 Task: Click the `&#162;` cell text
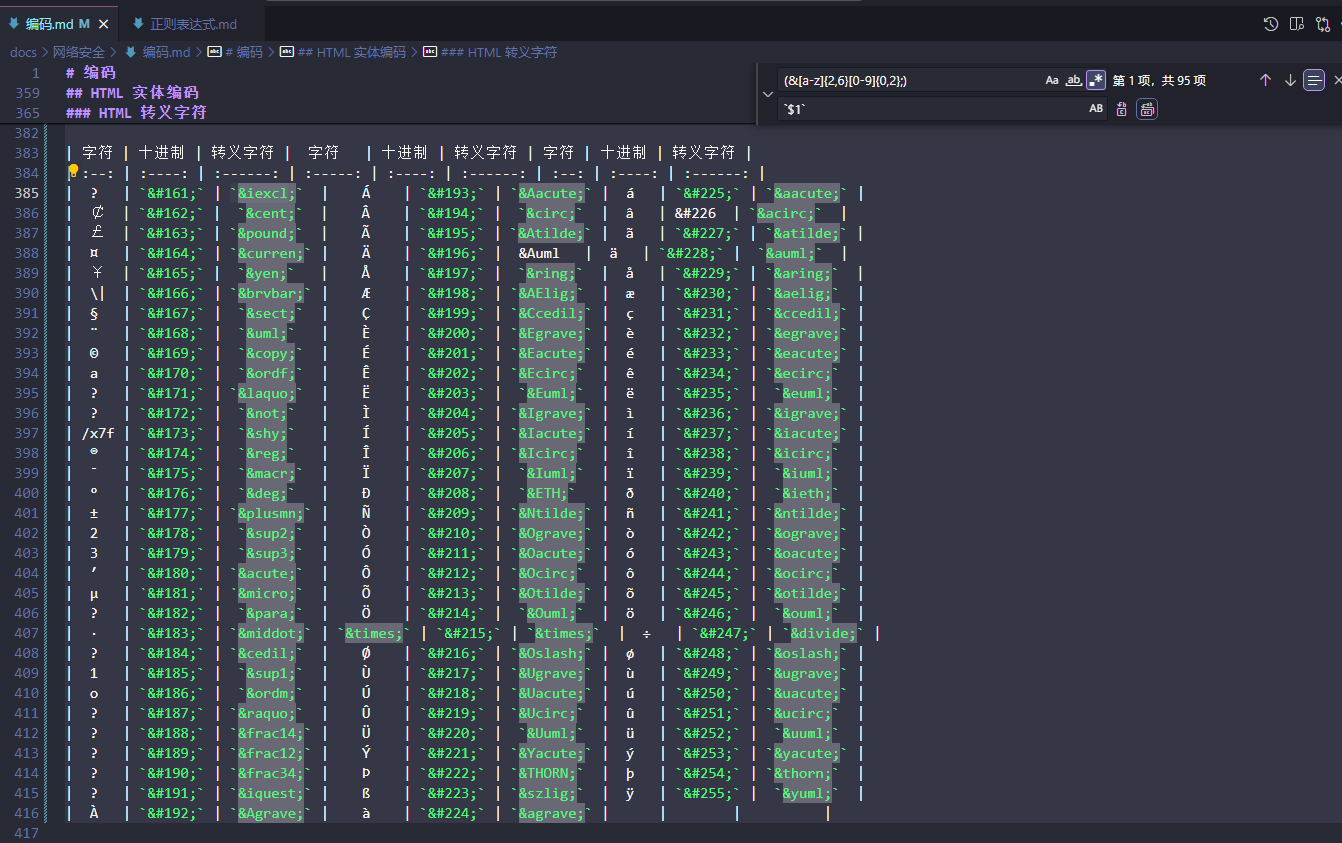pyautogui.click(x=173, y=212)
